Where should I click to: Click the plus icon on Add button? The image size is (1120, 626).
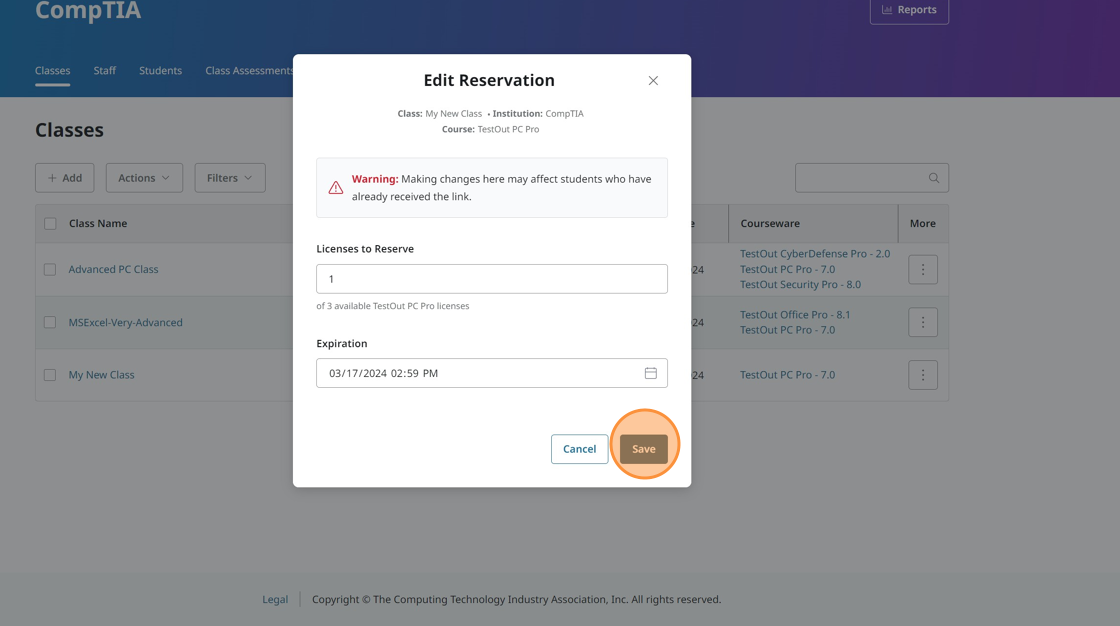[x=53, y=178]
